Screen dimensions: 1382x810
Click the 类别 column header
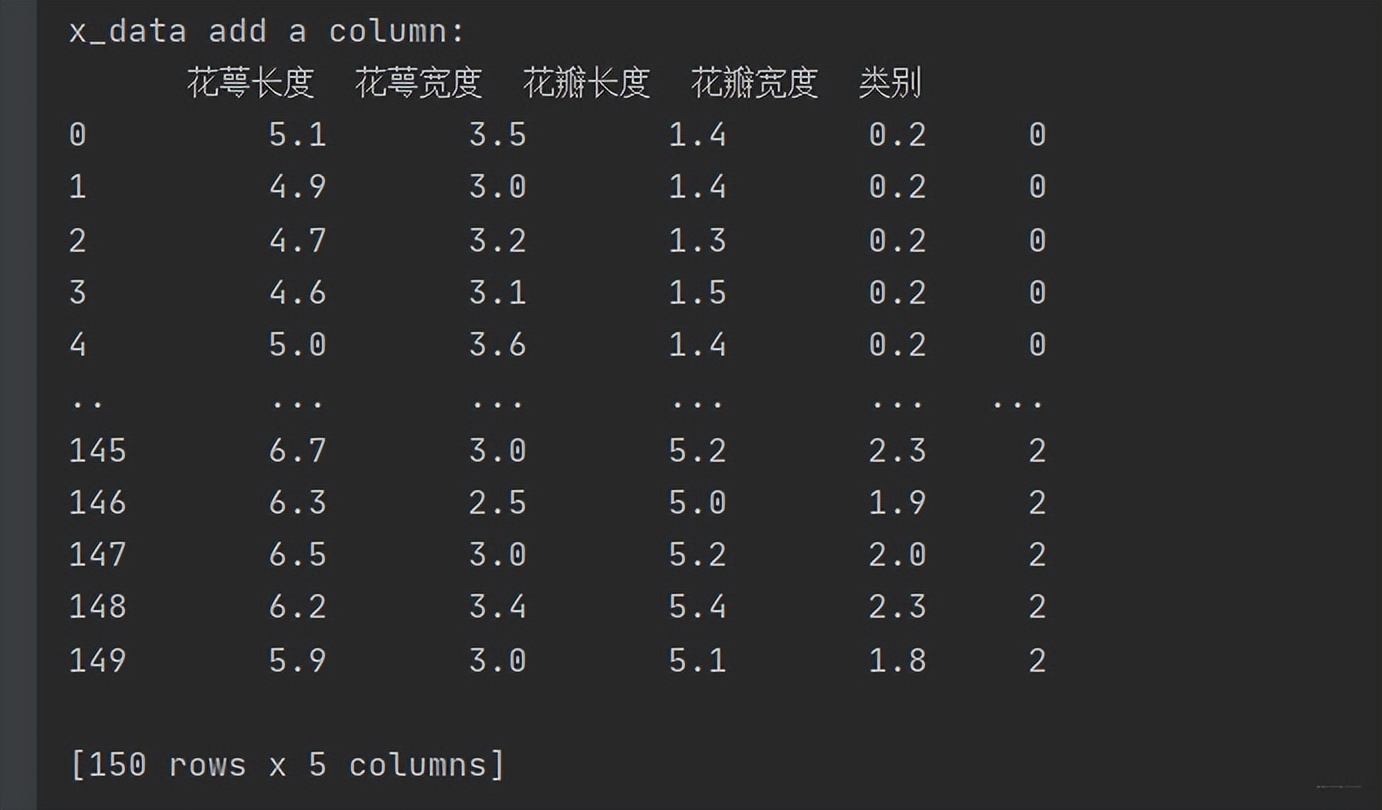(890, 83)
